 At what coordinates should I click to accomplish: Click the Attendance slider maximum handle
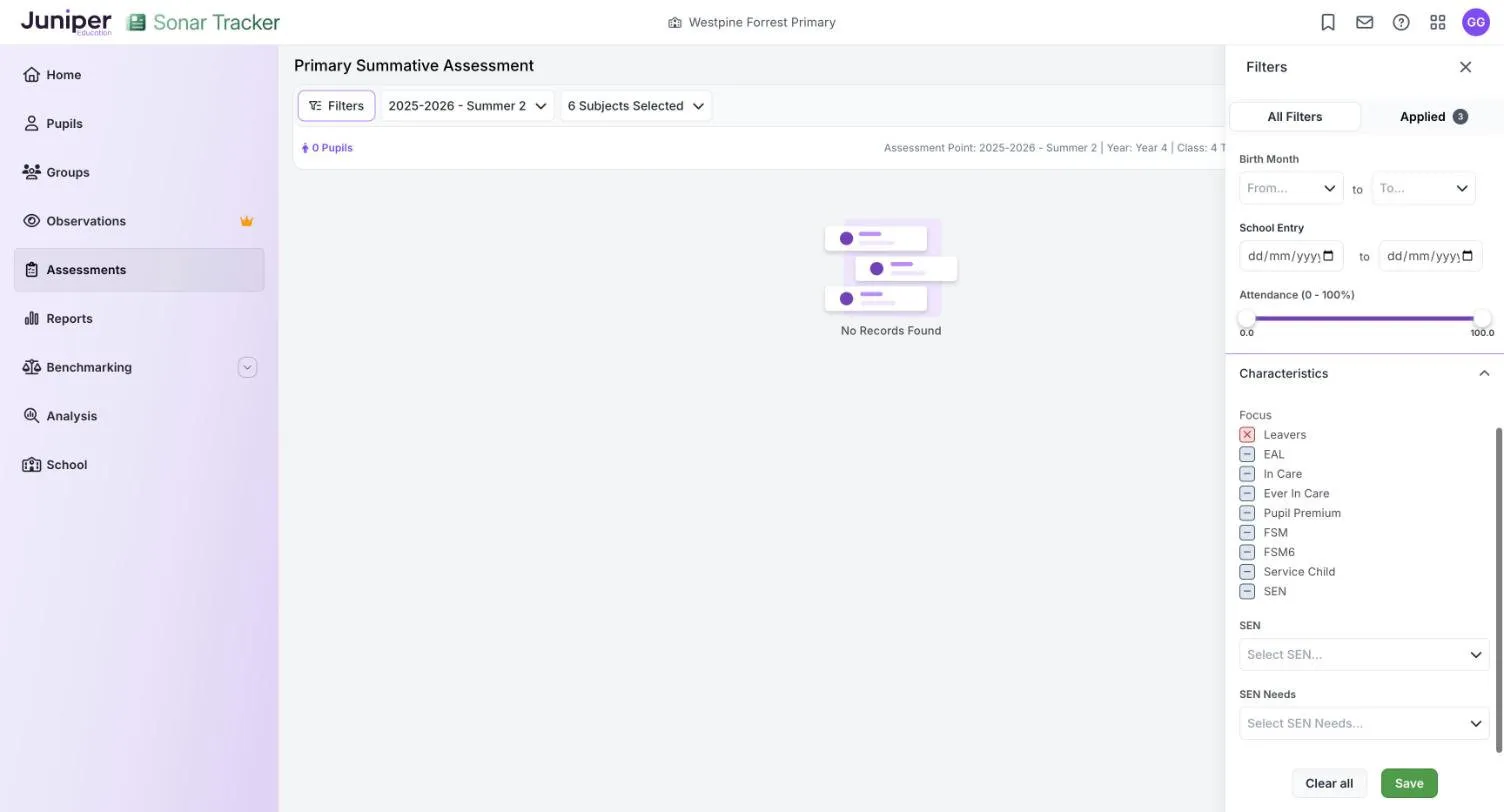tap(1482, 318)
